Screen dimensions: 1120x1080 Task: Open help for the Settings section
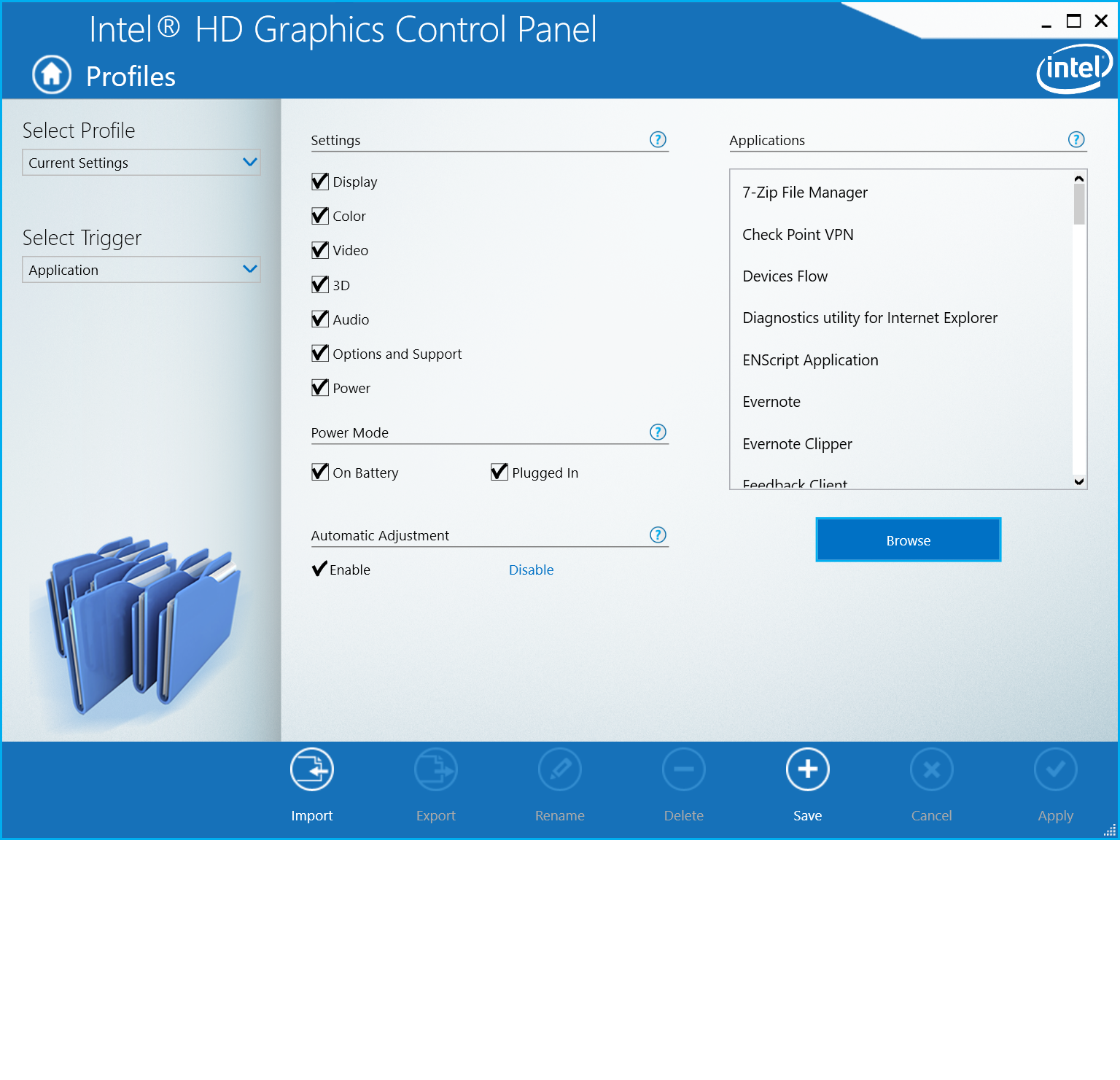(x=658, y=139)
